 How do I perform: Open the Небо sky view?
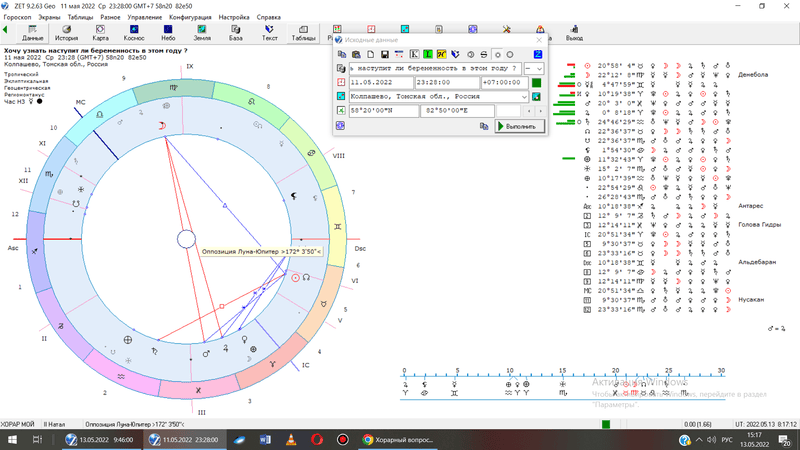tap(168, 32)
